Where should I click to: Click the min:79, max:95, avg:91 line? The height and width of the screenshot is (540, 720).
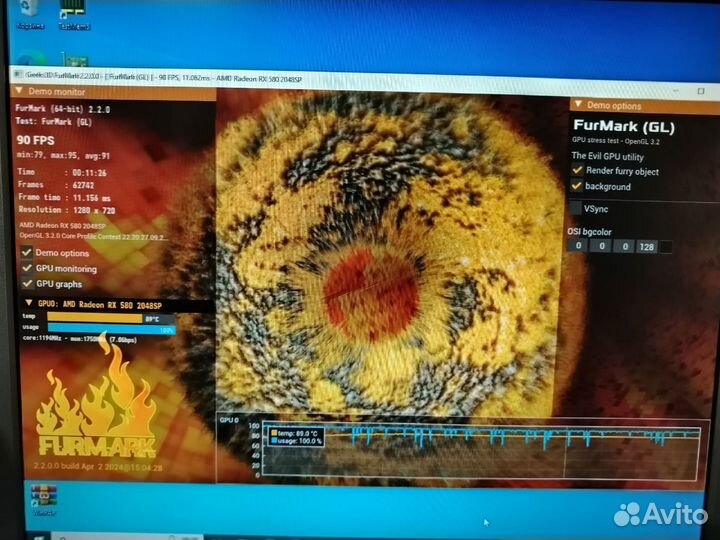click(63, 156)
